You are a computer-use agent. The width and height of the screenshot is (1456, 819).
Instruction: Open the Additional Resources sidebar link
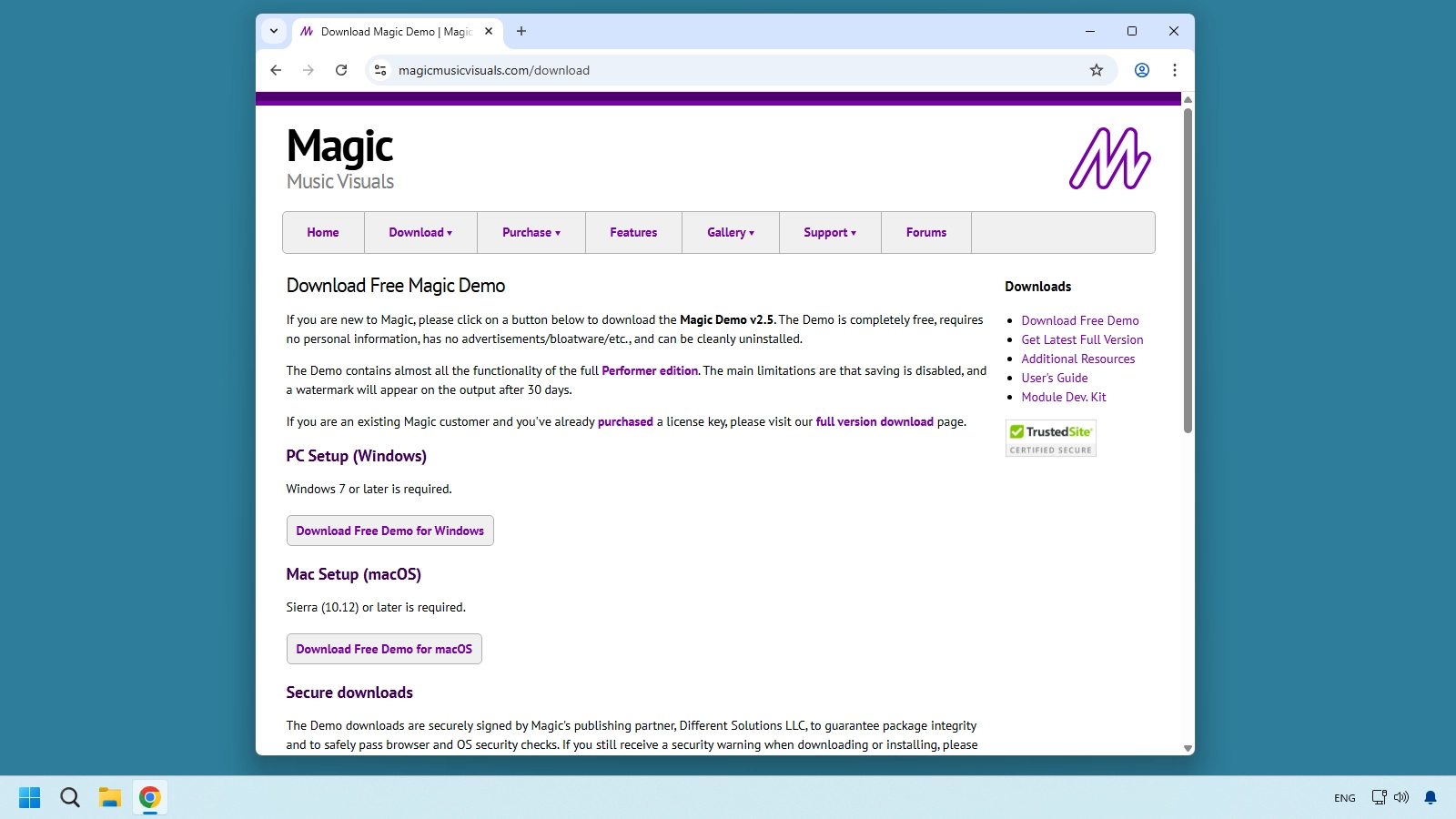coord(1078,359)
